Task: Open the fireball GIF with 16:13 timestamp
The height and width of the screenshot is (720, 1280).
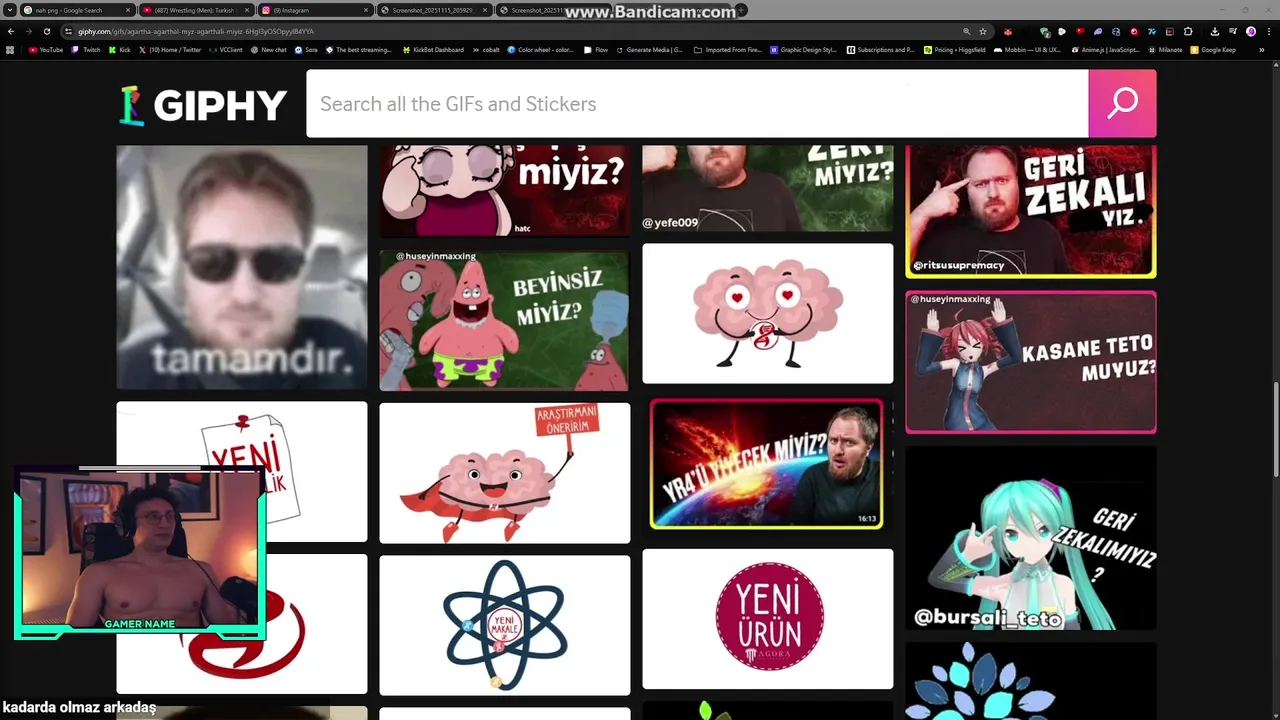Action: coord(767,464)
